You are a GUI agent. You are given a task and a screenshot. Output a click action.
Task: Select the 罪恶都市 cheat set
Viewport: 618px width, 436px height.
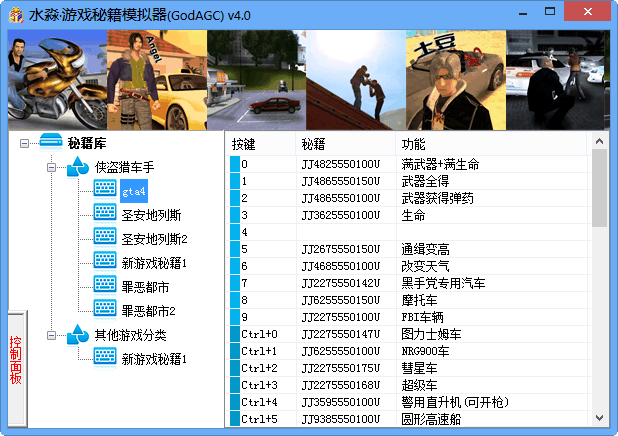click(145, 287)
